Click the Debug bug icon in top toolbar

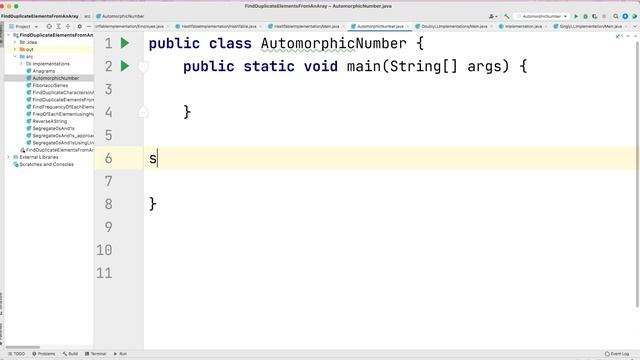click(585, 16)
